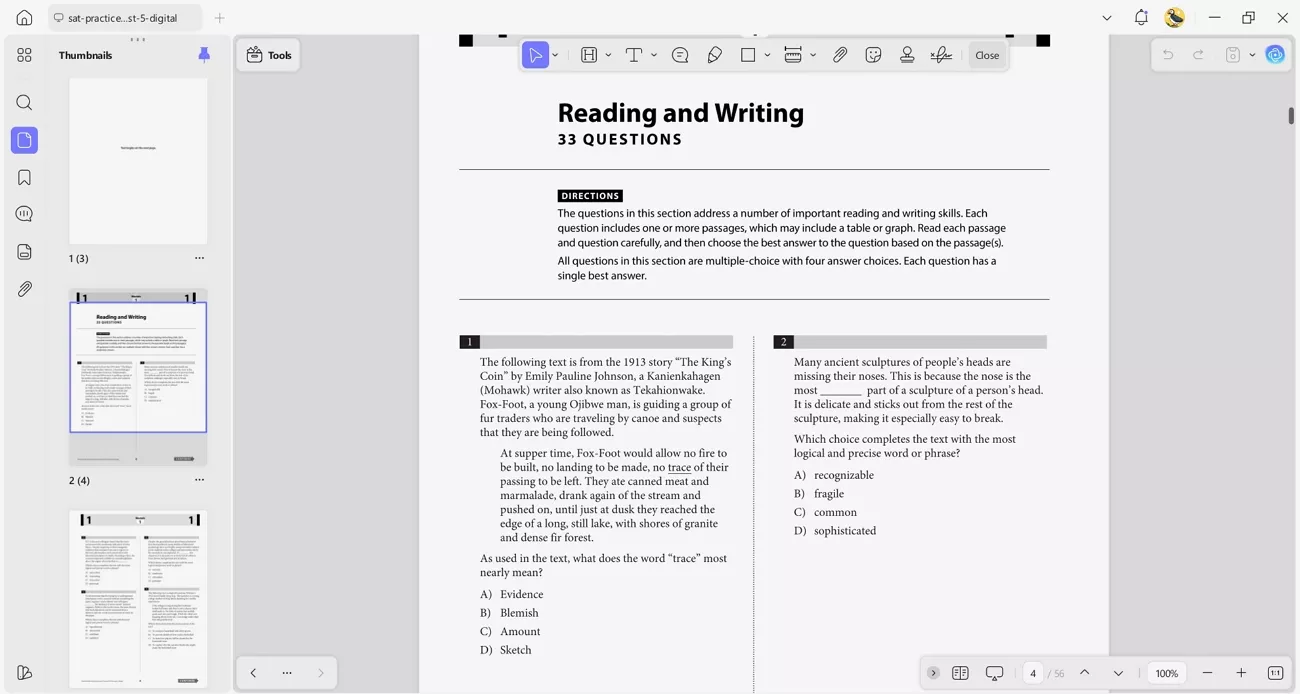The height and width of the screenshot is (694, 1300).
Task: Expand the highlight color dropdown
Action: (608, 55)
